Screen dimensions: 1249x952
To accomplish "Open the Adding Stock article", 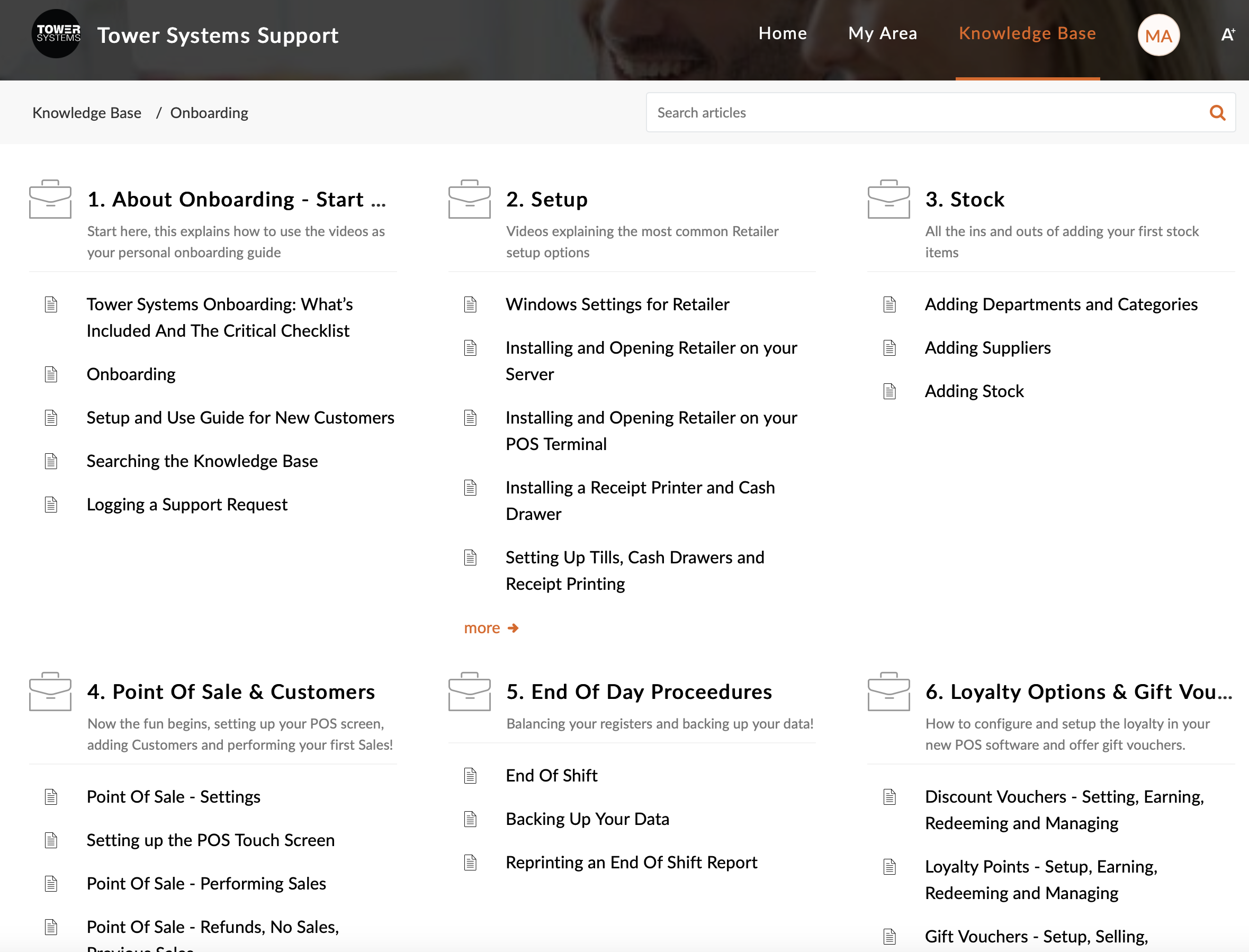I will [x=974, y=392].
